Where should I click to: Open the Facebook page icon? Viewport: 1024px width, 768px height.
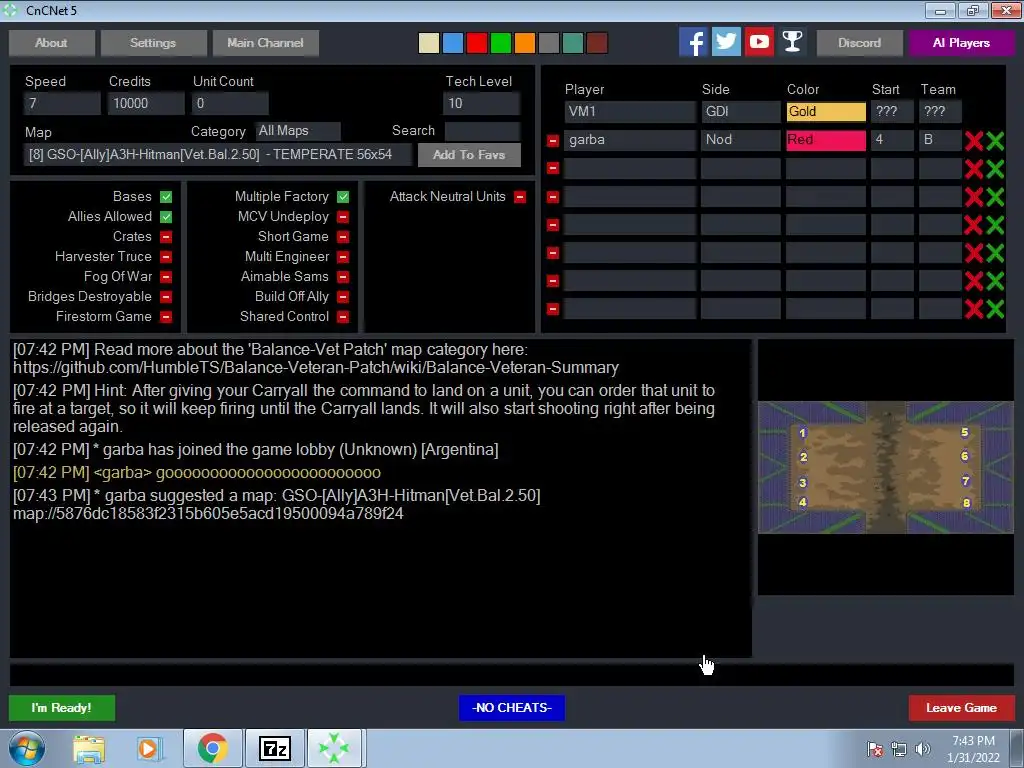click(x=694, y=42)
